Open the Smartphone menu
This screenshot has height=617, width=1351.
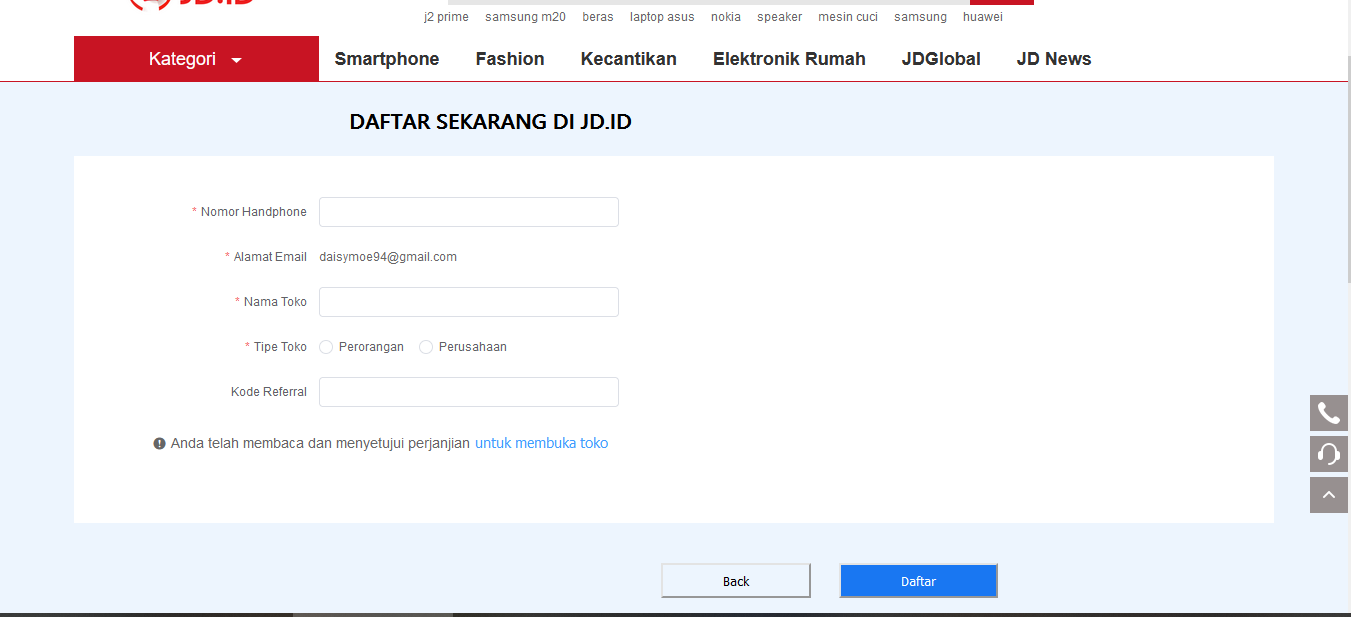(x=387, y=59)
